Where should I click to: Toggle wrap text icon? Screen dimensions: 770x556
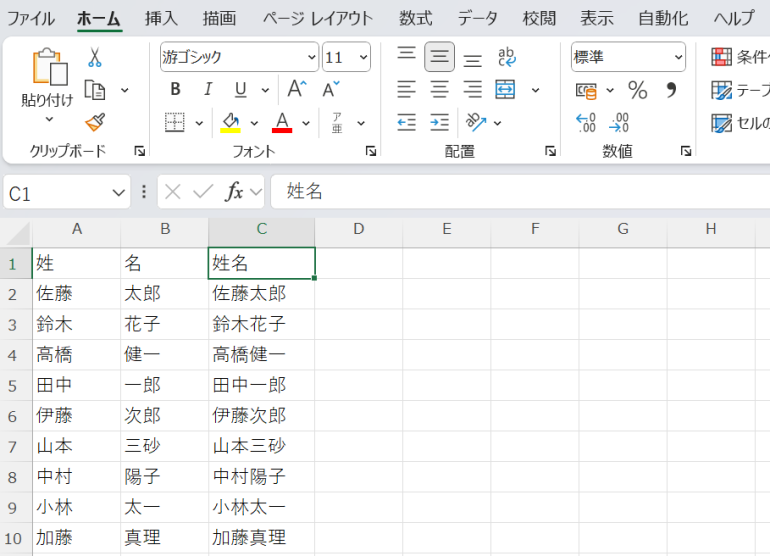coord(506,57)
